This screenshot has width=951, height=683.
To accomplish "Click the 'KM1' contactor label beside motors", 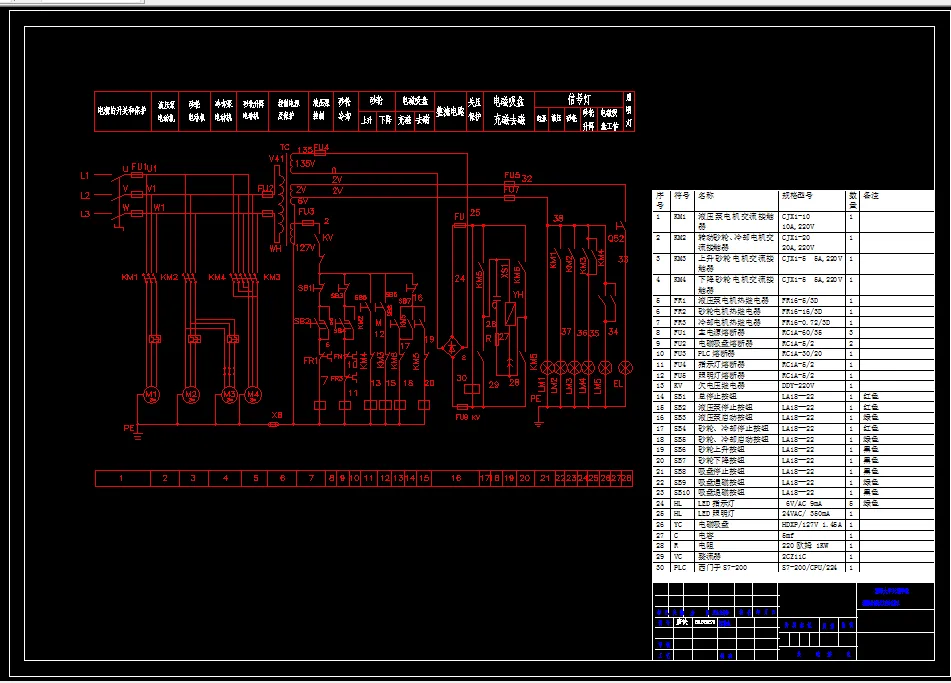I will pyautogui.click(x=130, y=277).
